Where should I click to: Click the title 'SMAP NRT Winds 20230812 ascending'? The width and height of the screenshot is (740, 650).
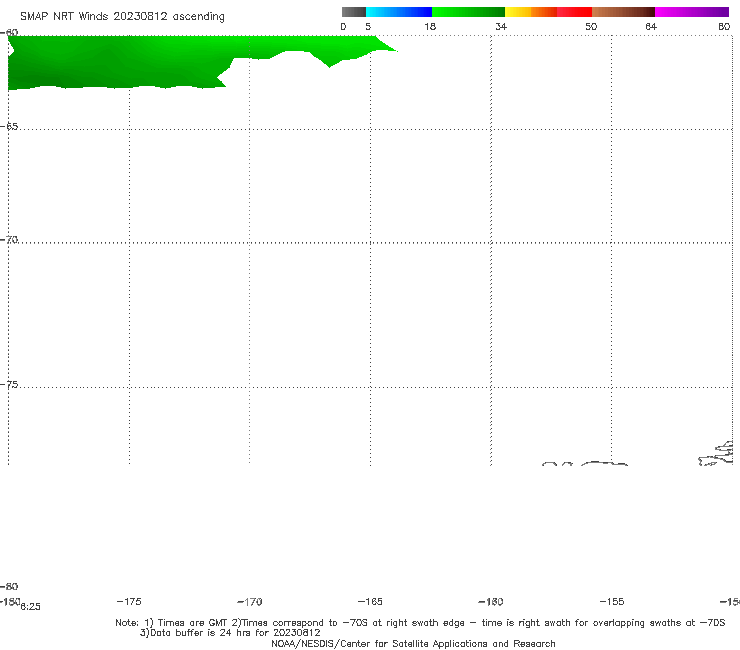(122, 17)
